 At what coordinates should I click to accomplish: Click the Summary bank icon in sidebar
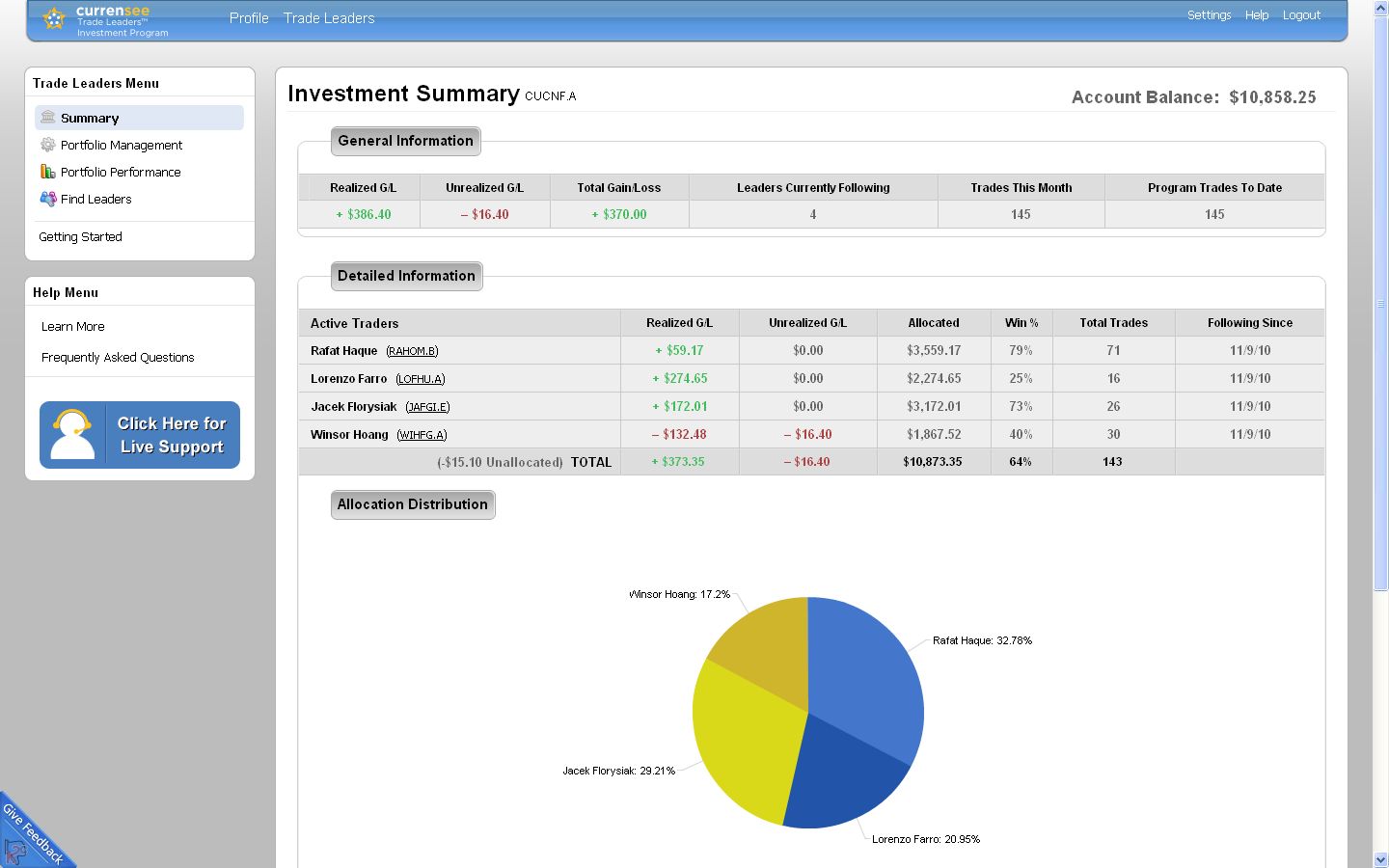[47, 118]
